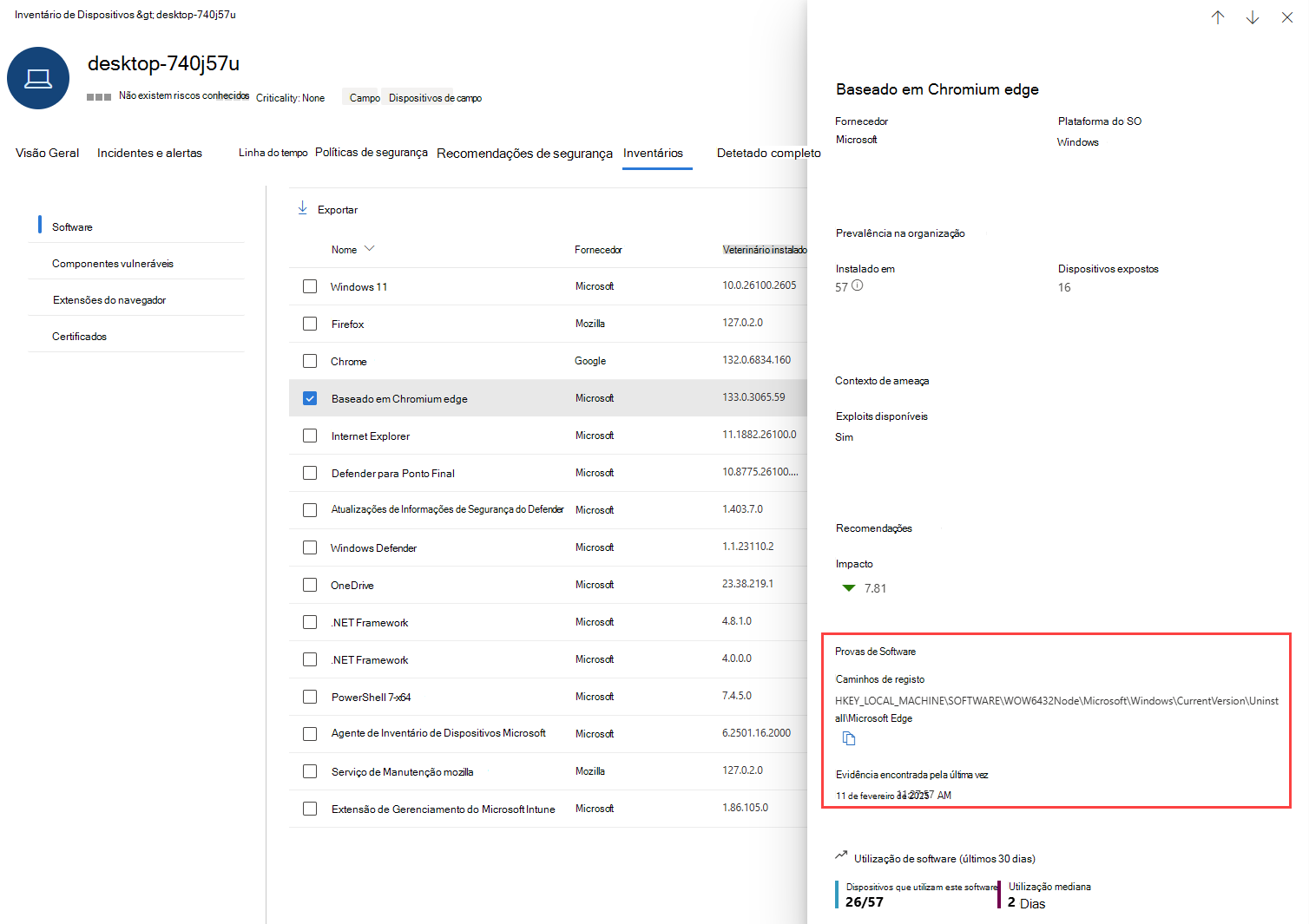Select the Inventários tab
The width and height of the screenshot is (1309, 924).
point(654,154)
